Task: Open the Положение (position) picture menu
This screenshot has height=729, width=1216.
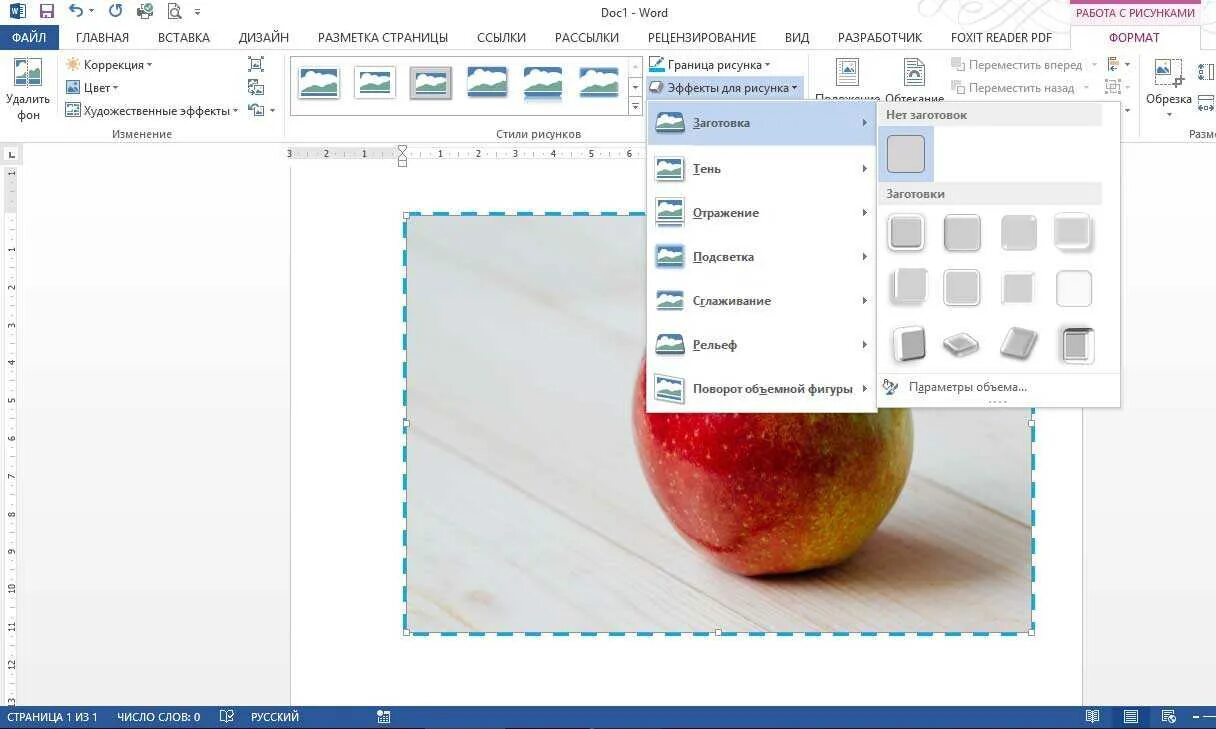Action: [847, 80]
